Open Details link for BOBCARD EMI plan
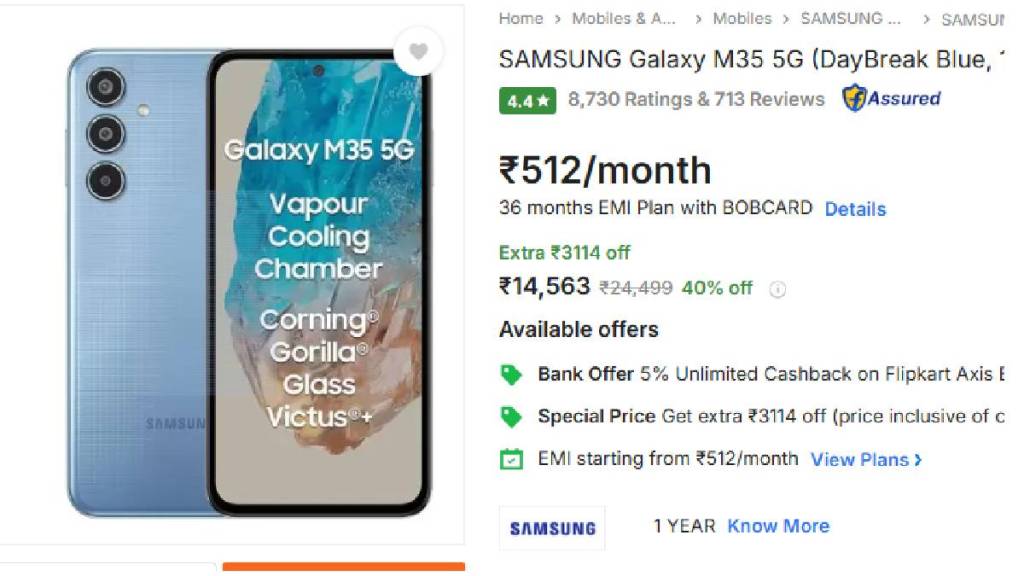The image size is (1024, 576). (x=855, y=209)
